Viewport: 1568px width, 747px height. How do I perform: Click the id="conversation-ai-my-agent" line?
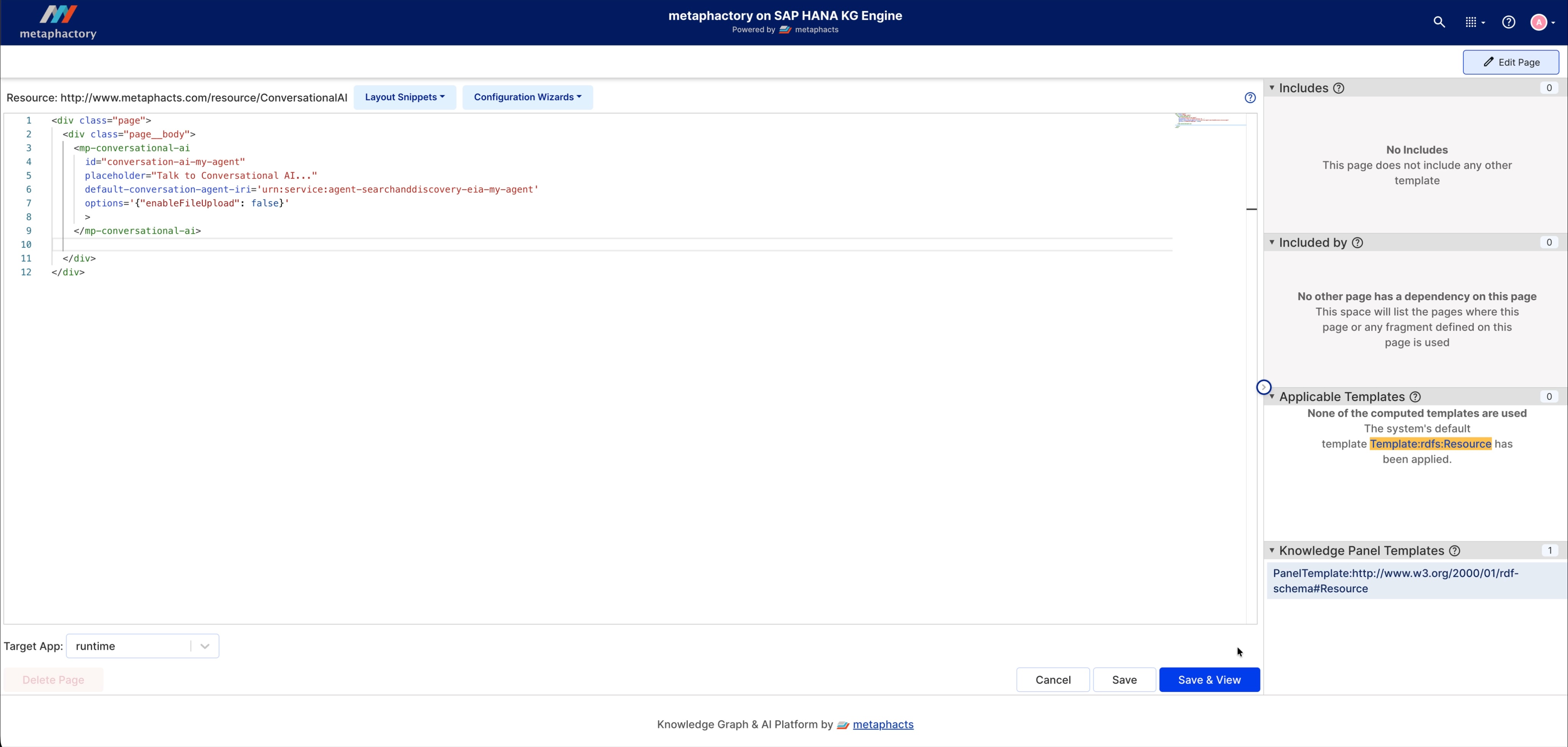pos(164,162)
